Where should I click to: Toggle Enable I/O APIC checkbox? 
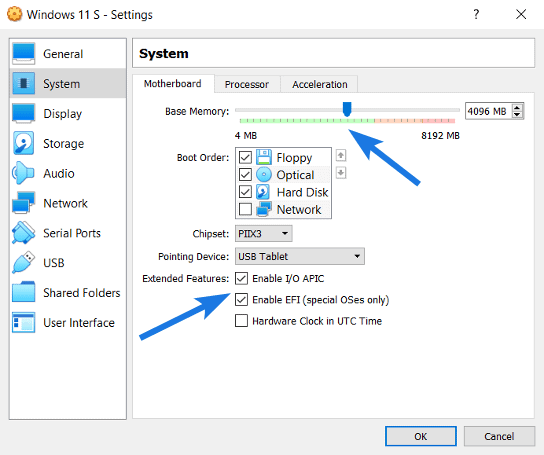tap(241, 278)
